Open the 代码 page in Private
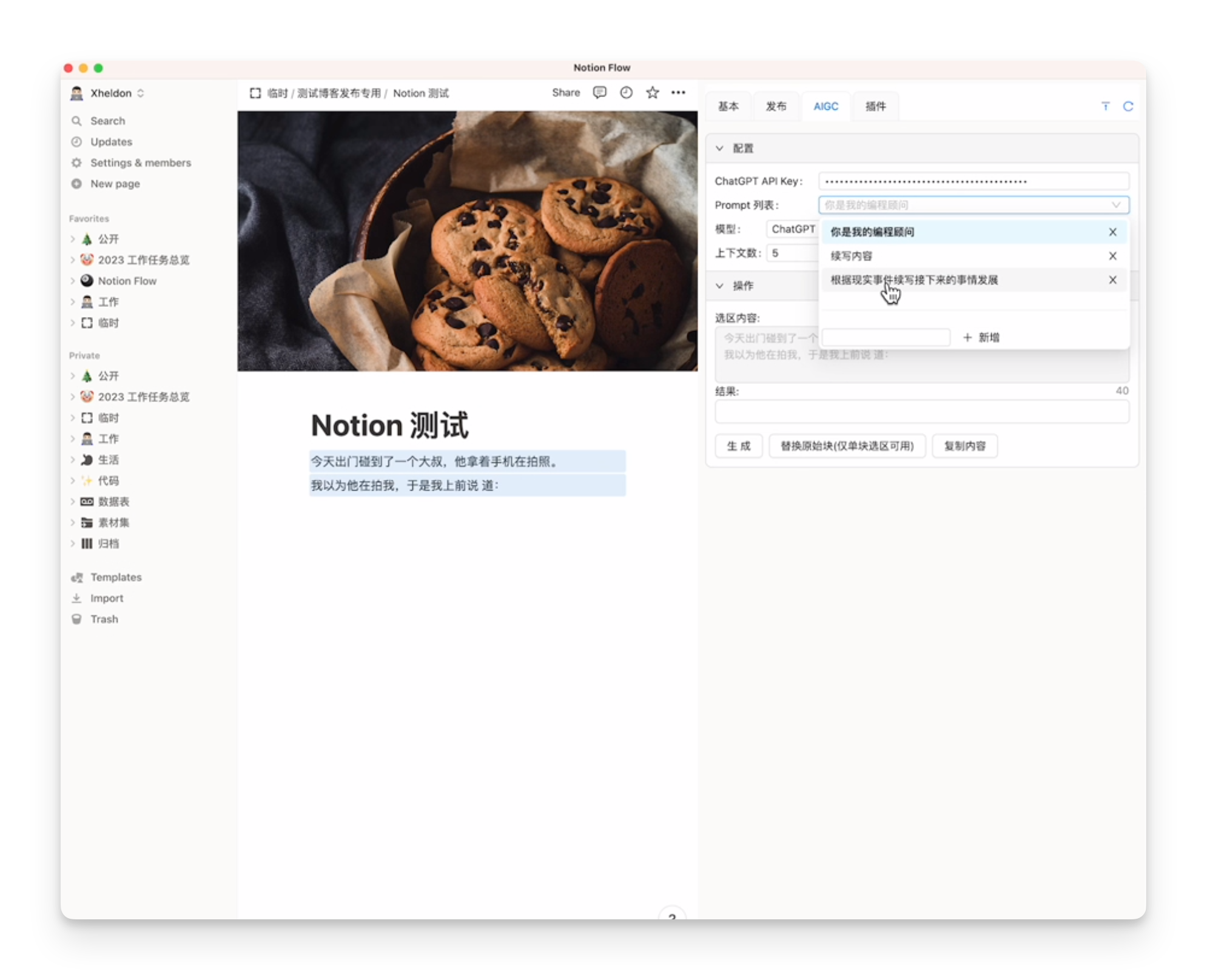 [109, 481]
